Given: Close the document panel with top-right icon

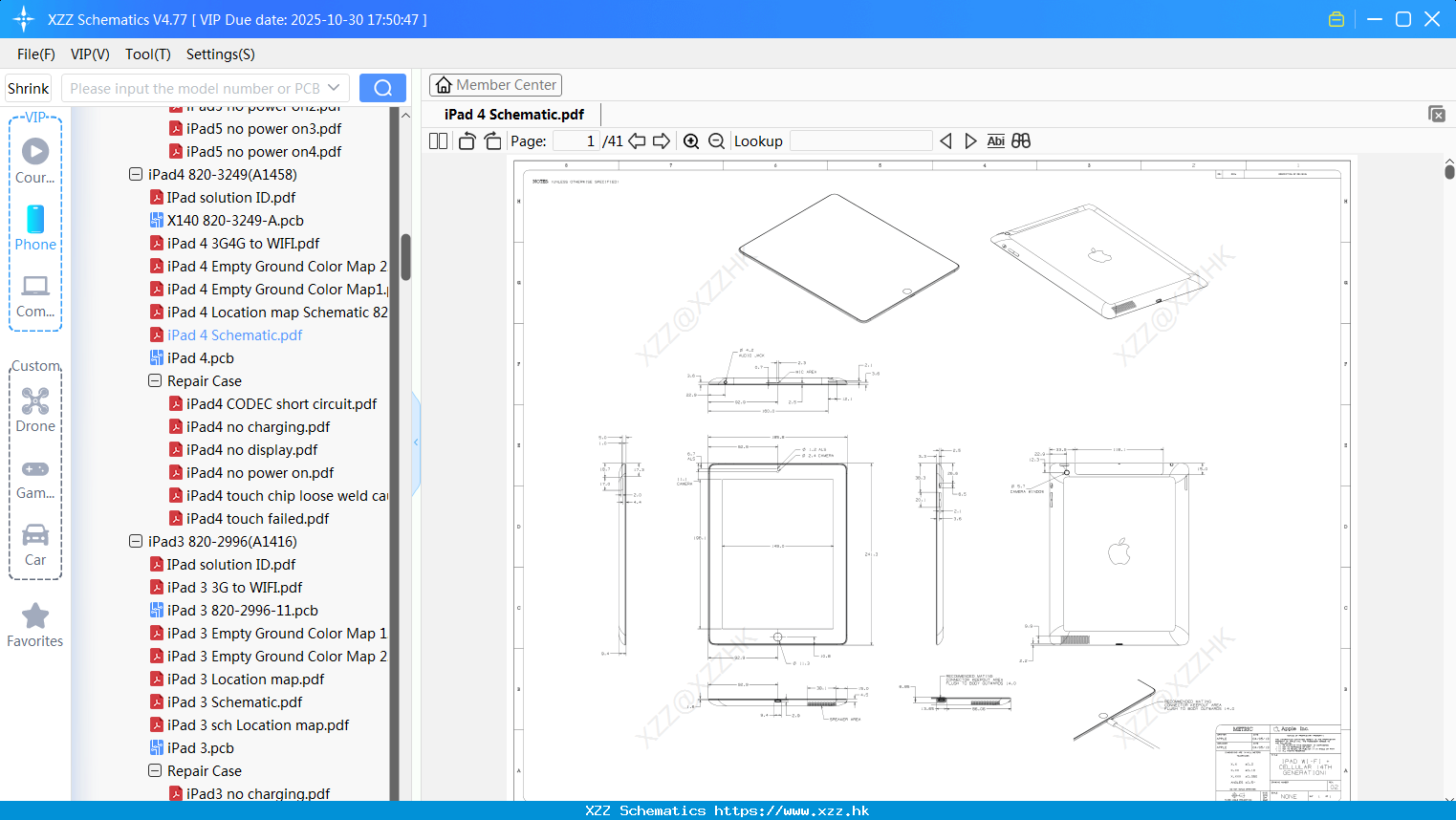Looking at the screenshot, I should point(1436,114).
